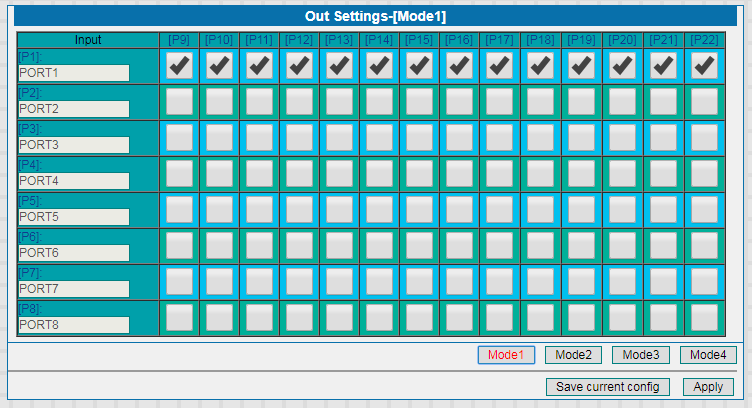Enable P4 to P16 output checkbox

click(x=459, y=174)
